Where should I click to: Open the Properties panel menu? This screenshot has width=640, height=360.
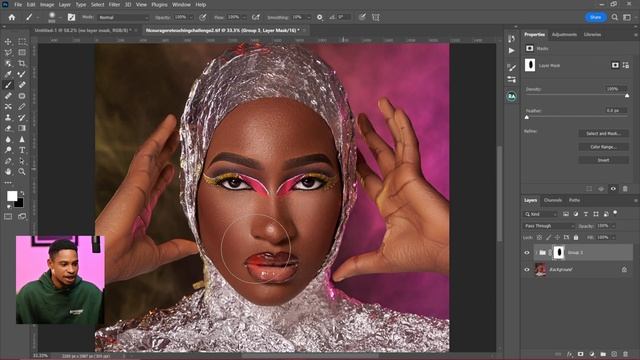(x=636, y=35)
